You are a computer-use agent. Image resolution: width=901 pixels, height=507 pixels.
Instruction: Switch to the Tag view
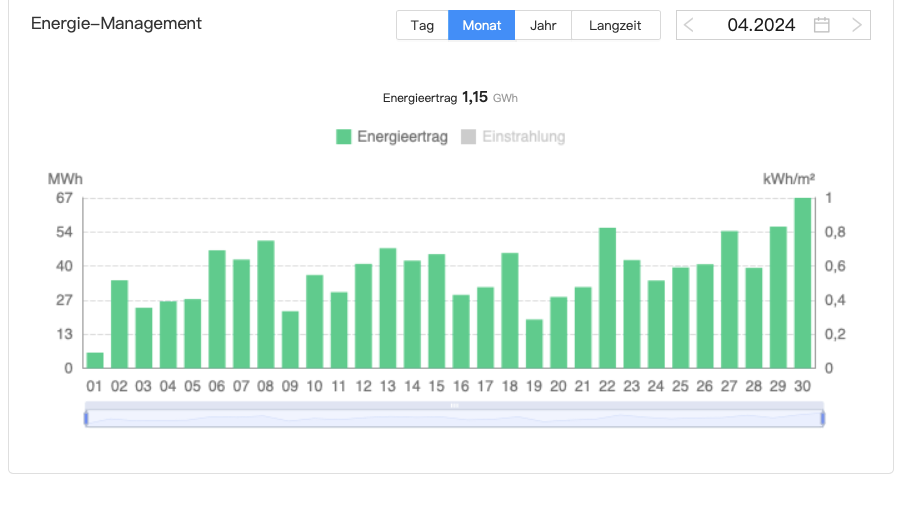click(x=422, y=25)
